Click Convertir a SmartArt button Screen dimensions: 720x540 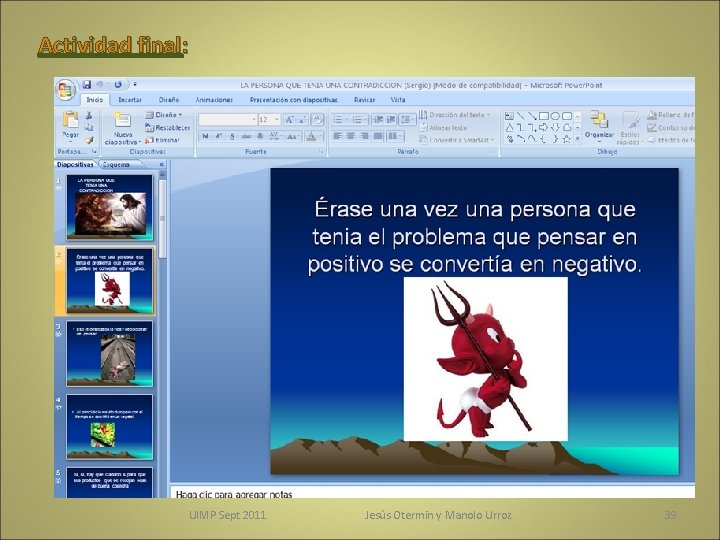coord(457,140)
